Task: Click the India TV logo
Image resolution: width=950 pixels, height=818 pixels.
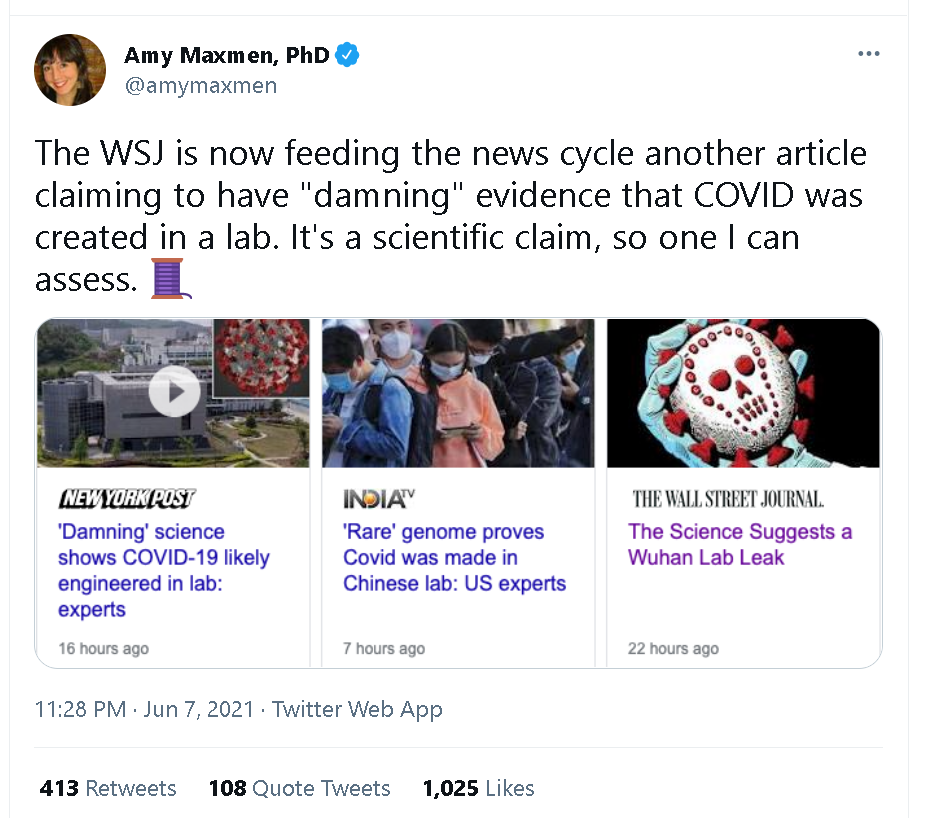Action: [378, 498]
